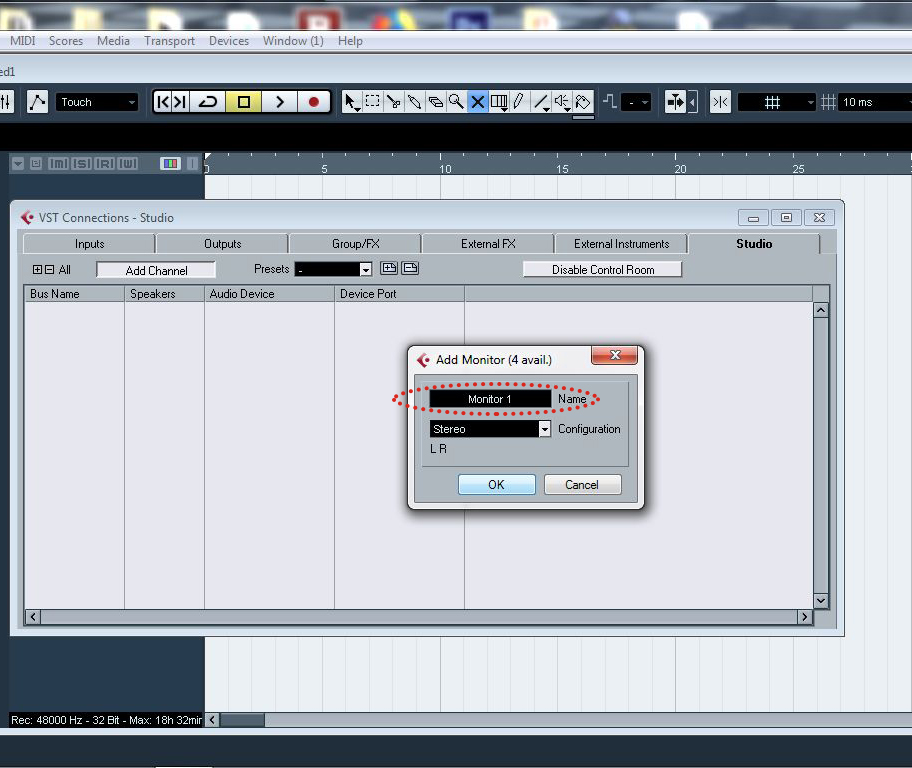The height and width of the screenshot is (768, 912).
Task: Open the automation panel icon
Action: pyautogui.click(x=37, y=102)
